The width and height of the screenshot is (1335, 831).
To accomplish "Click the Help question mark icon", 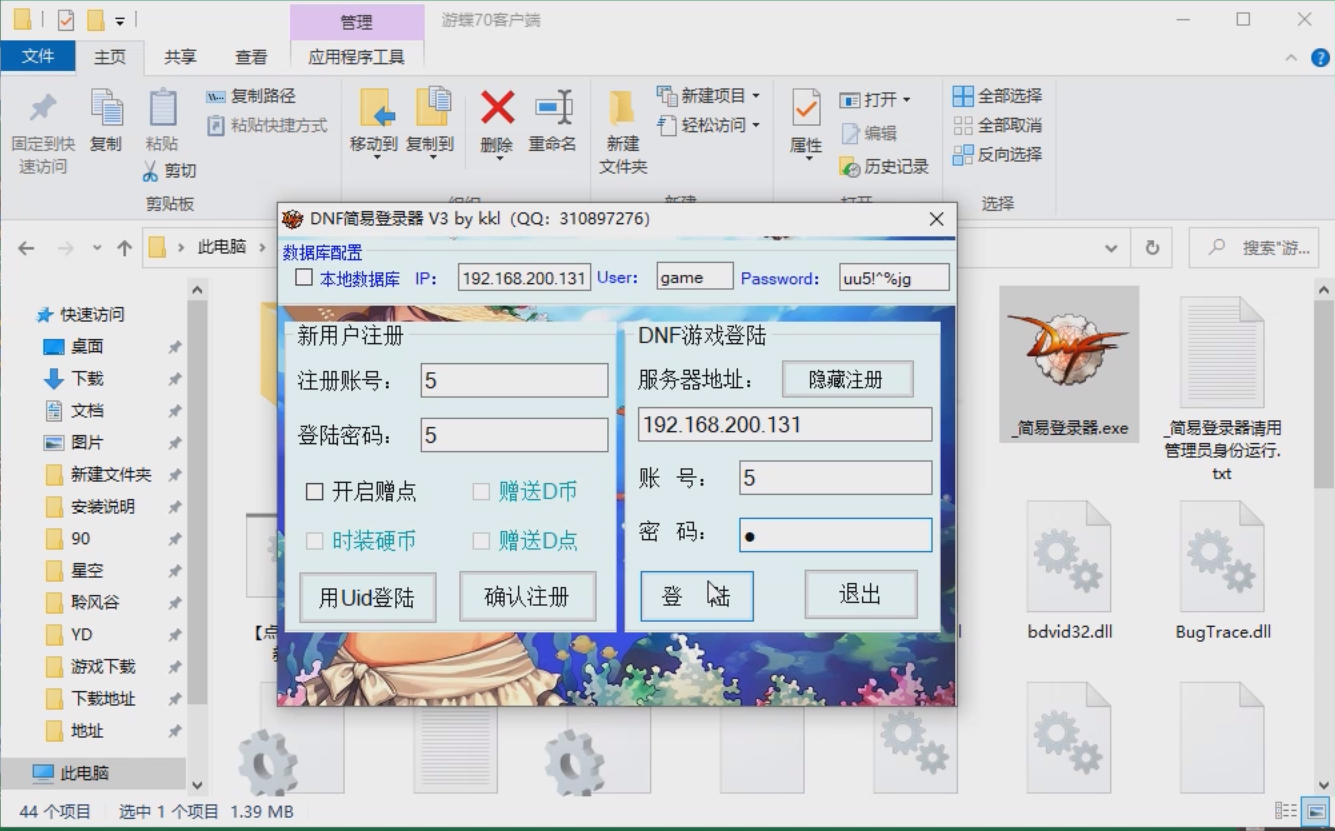I will point(1320,58).
